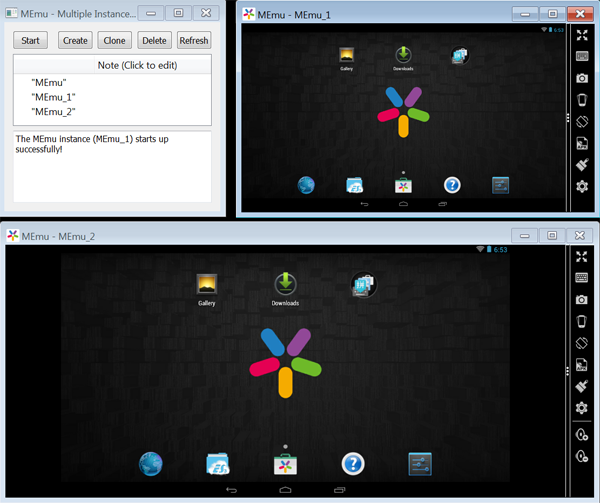
Task: Tap the Wi-Fi icon in MEmu_2 status bar
Action: (480, 249)
